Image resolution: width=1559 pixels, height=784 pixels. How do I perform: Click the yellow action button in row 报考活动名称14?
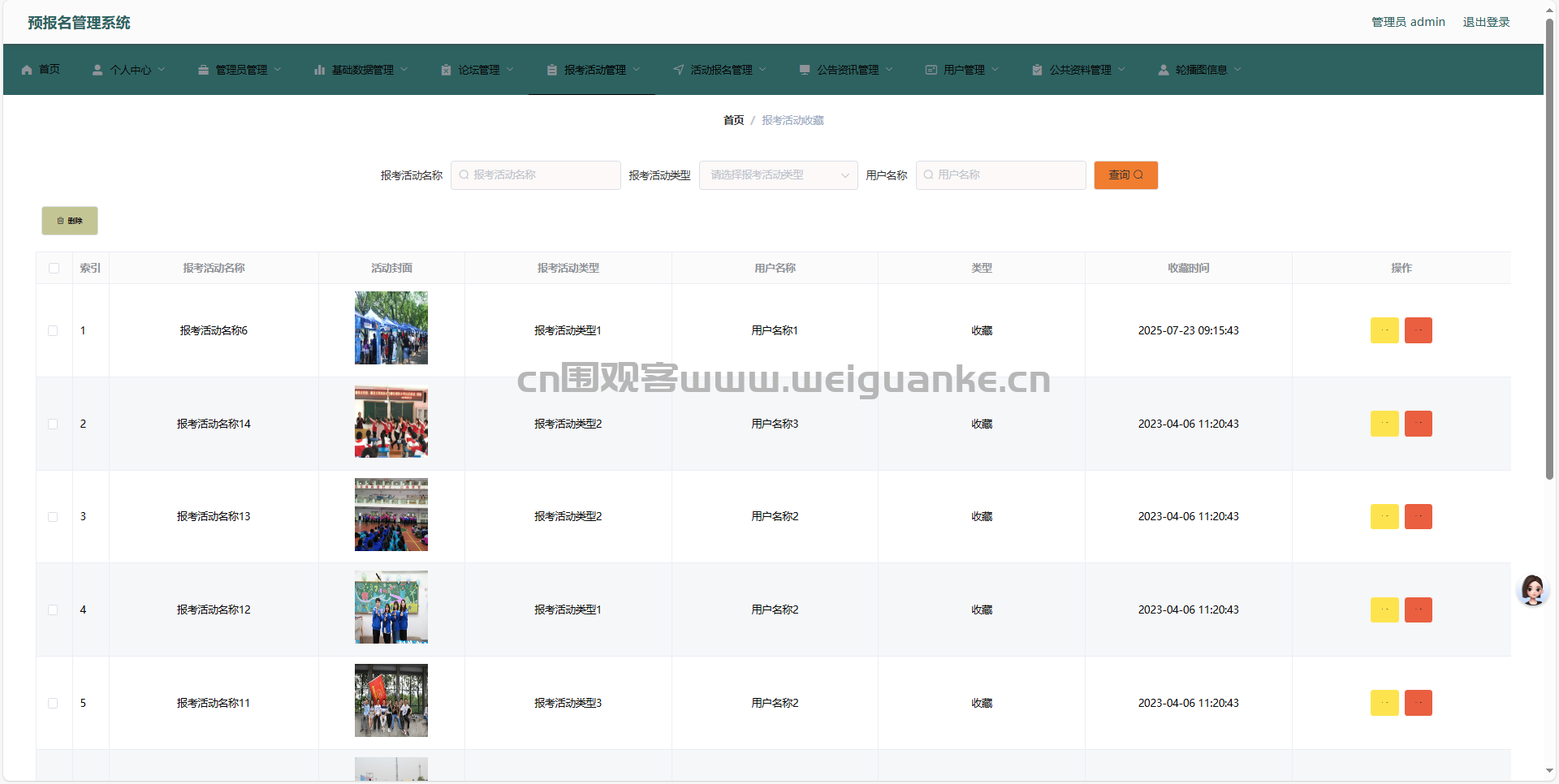[x=1384, y=424]
